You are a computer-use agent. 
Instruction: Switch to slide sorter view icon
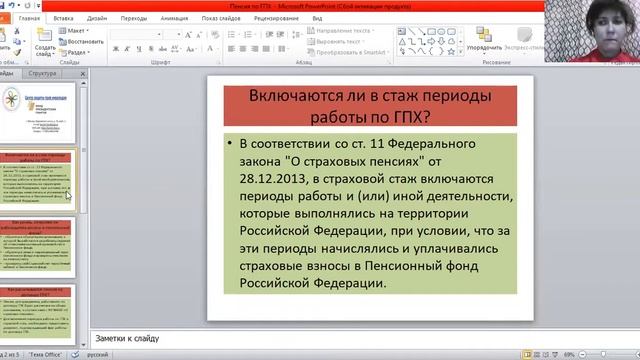pyautogui.click(x=537, y=355)
